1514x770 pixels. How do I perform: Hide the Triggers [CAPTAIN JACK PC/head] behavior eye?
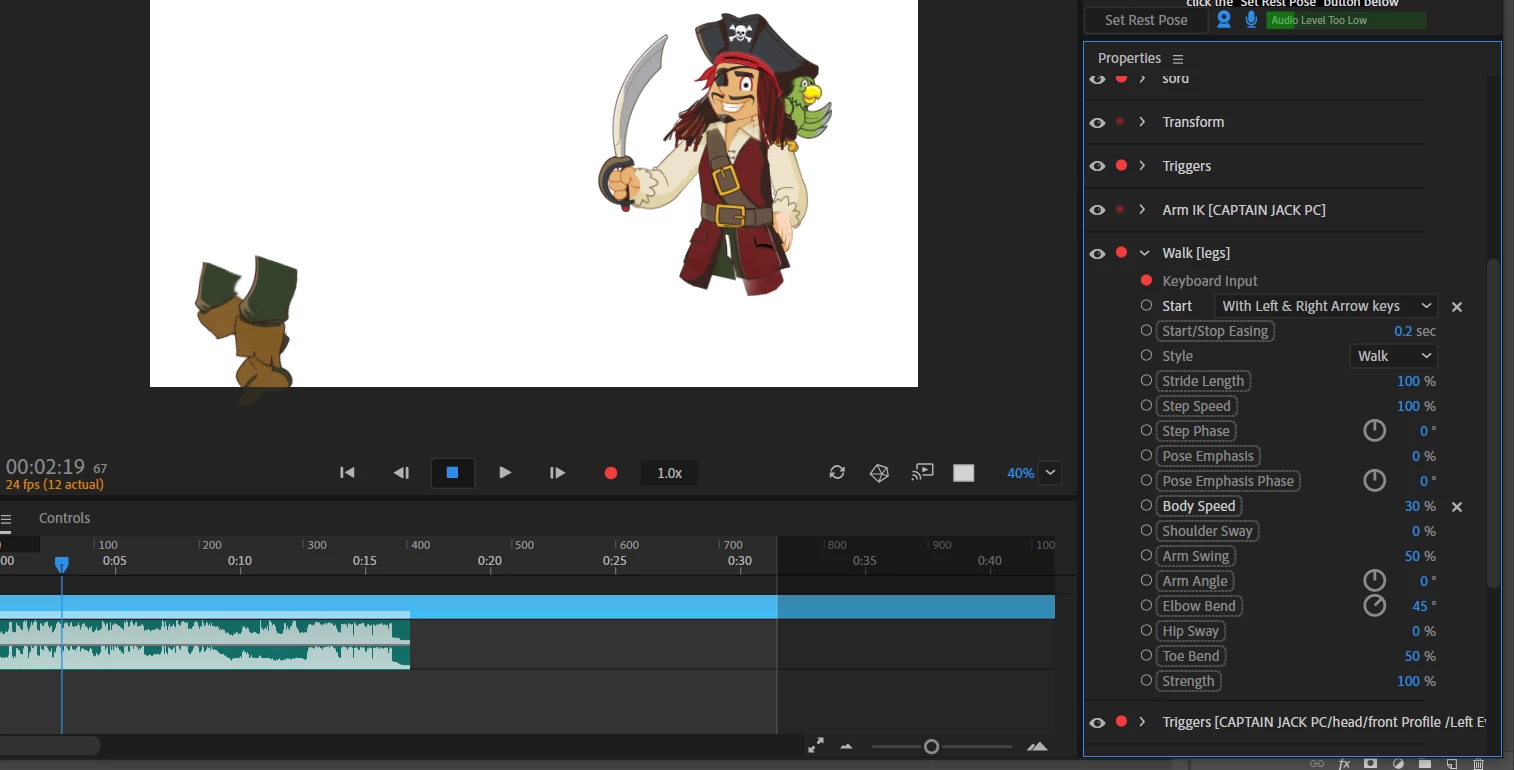1097,722
